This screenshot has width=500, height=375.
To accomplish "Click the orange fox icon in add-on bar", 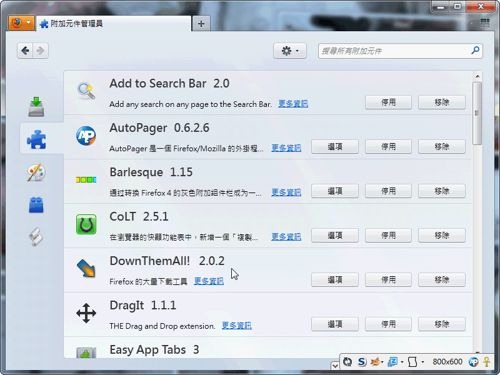I will (375, 362).
